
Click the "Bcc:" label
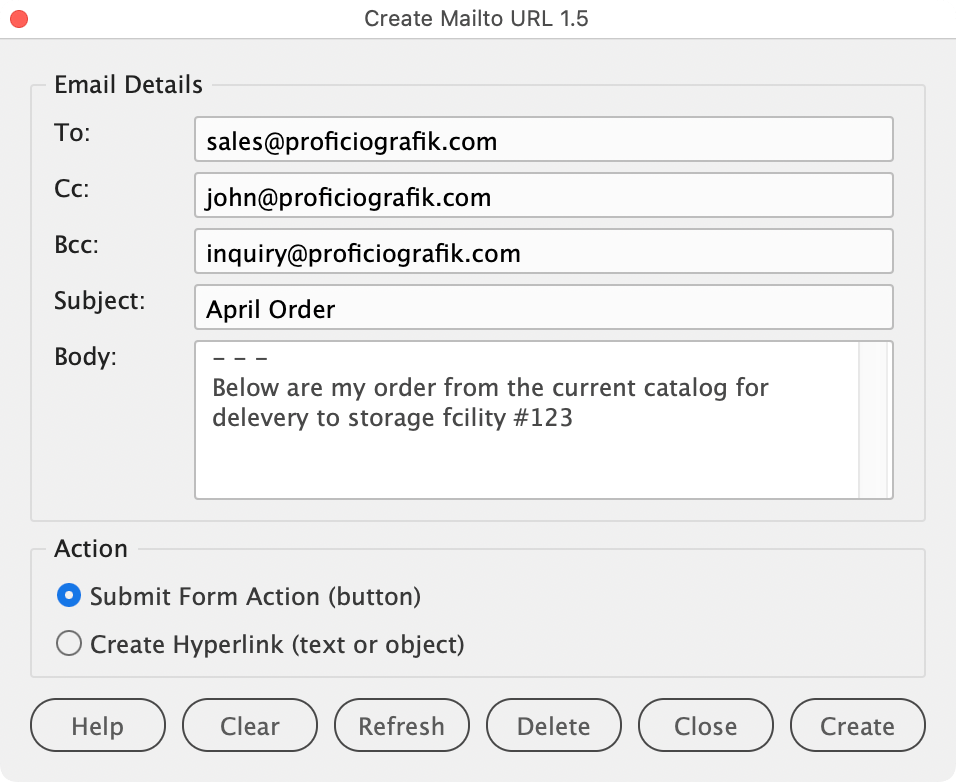[76, 245]
